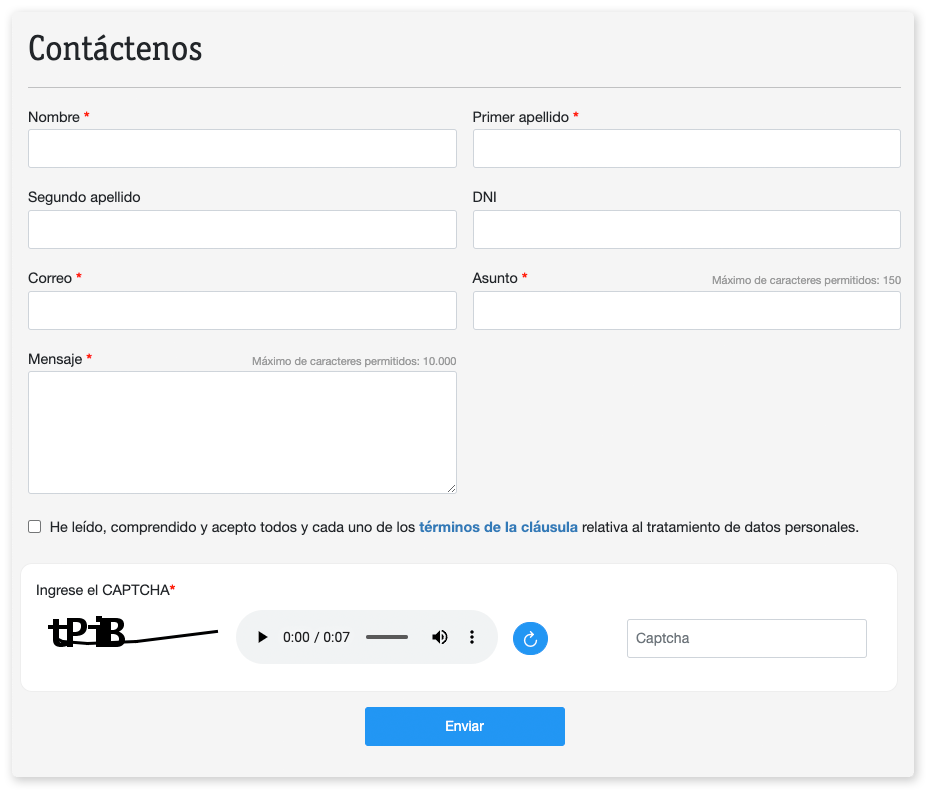
Task: Accept the personal data terms checkbox
Action: [x=35, y=527]
